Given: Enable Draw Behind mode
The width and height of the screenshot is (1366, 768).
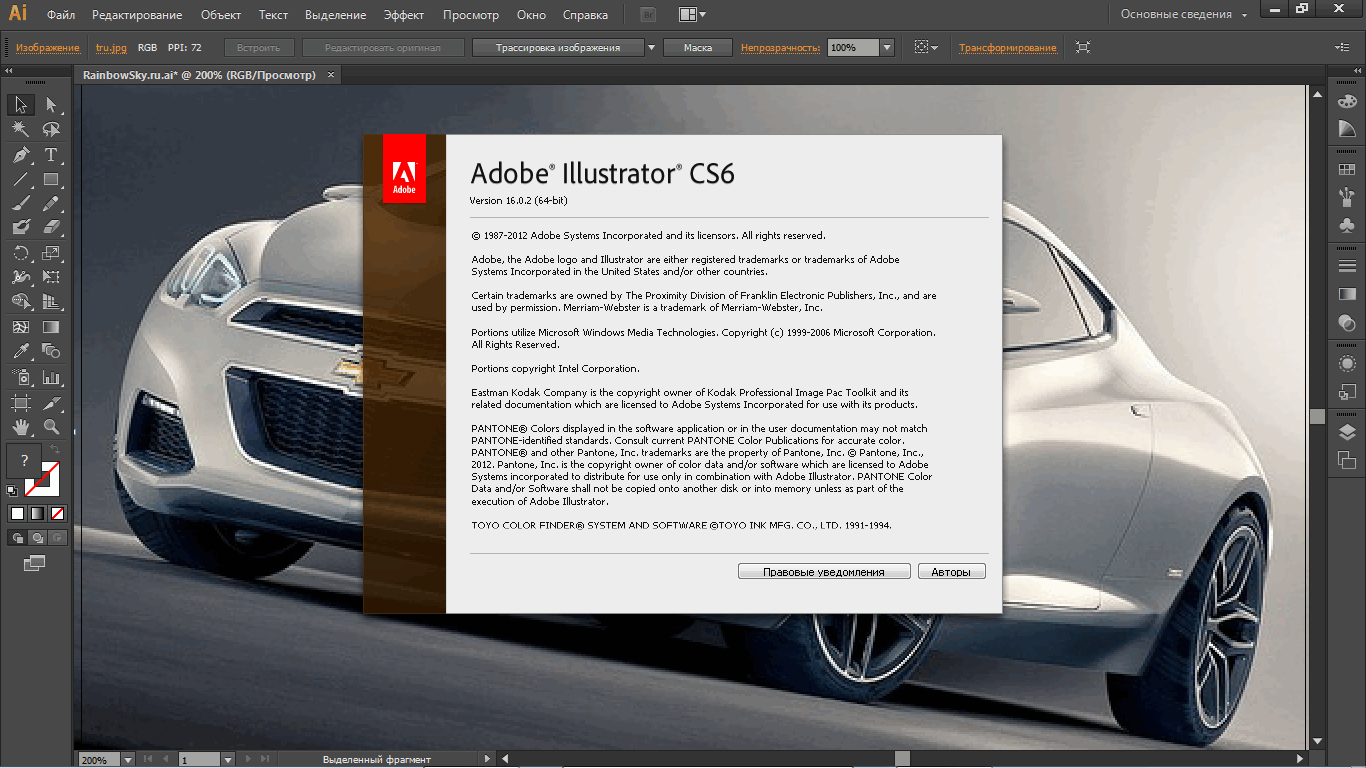Looking at the screenshot, I should (37, 537).
